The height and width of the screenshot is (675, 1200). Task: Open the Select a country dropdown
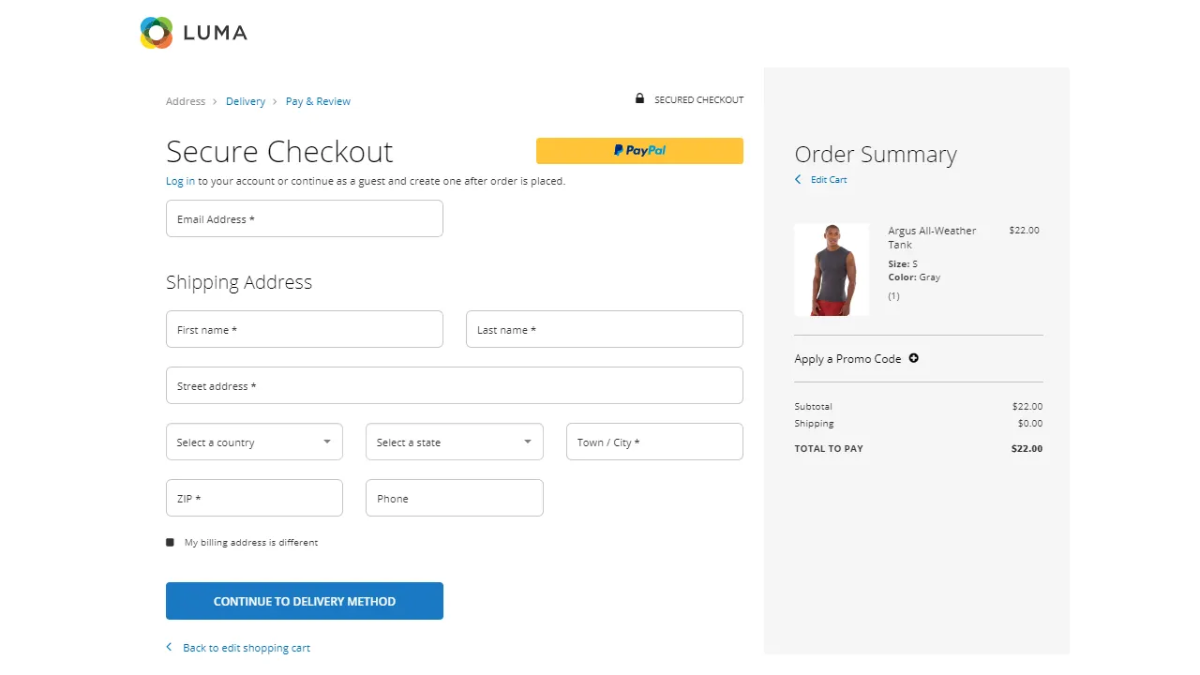tap(254, 442)
